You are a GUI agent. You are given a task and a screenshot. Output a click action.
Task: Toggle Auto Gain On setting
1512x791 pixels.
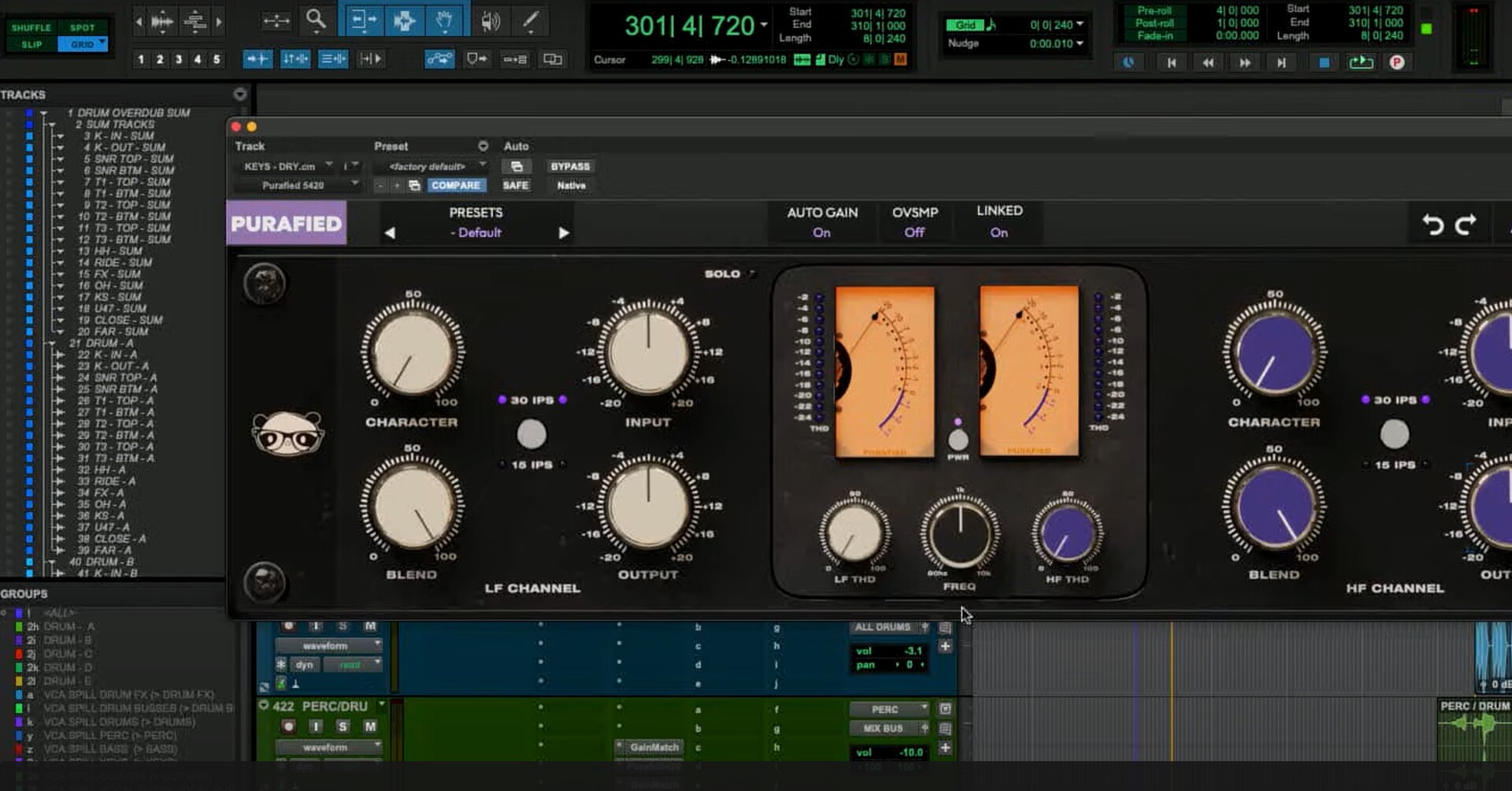[x=821, y=232]
